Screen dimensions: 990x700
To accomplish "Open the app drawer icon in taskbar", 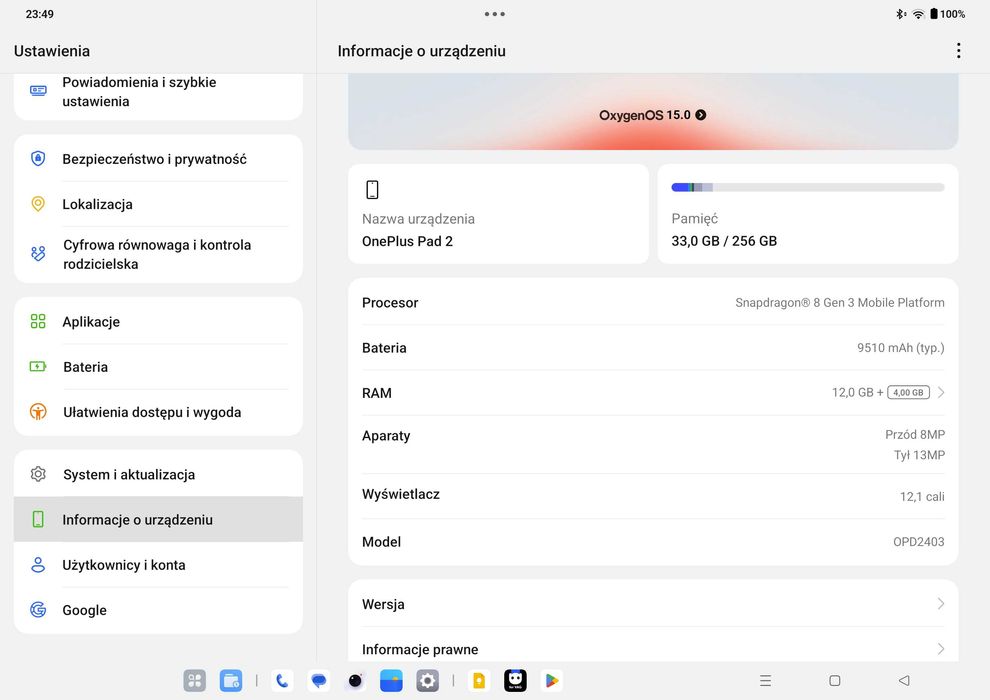I will coord(194,680).
